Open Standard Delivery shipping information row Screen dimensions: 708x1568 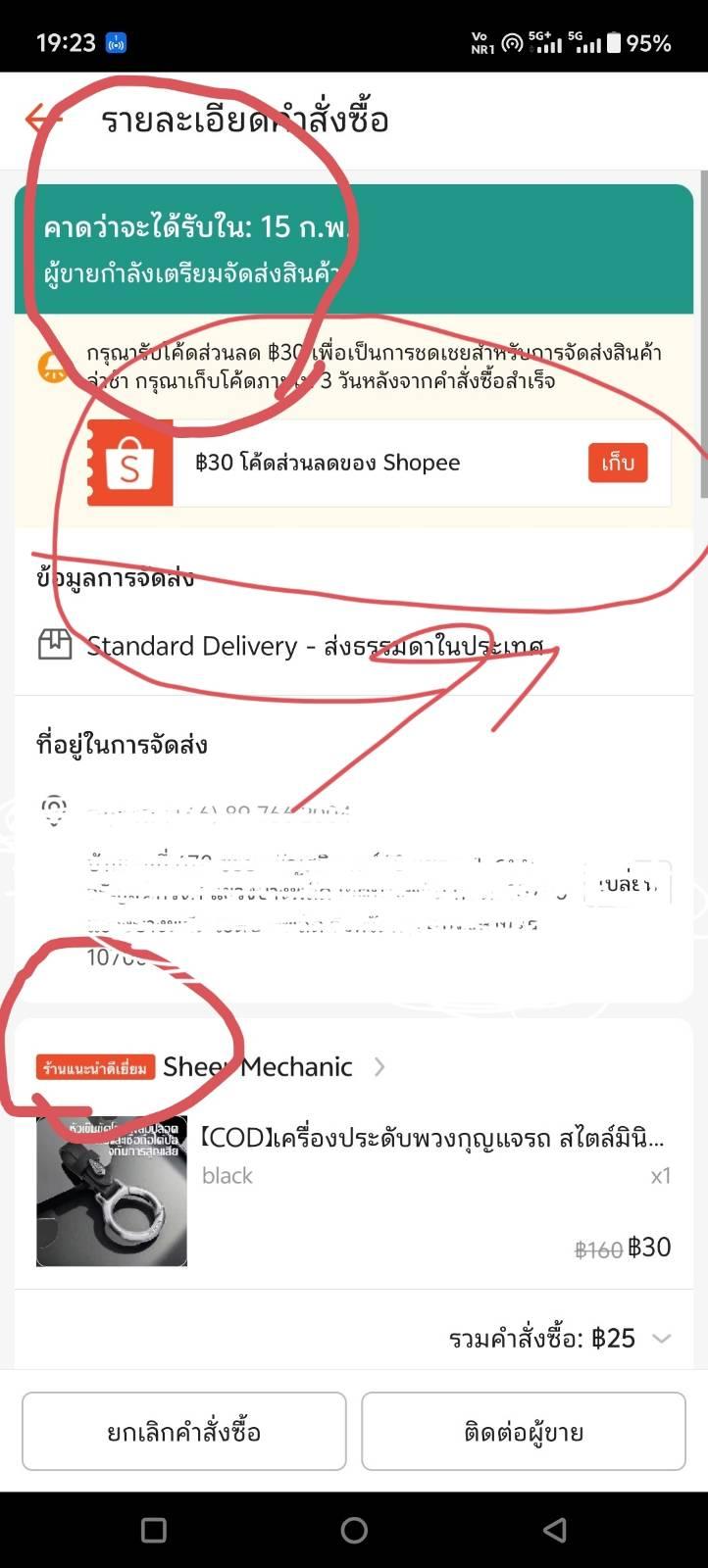pos(354,646)
